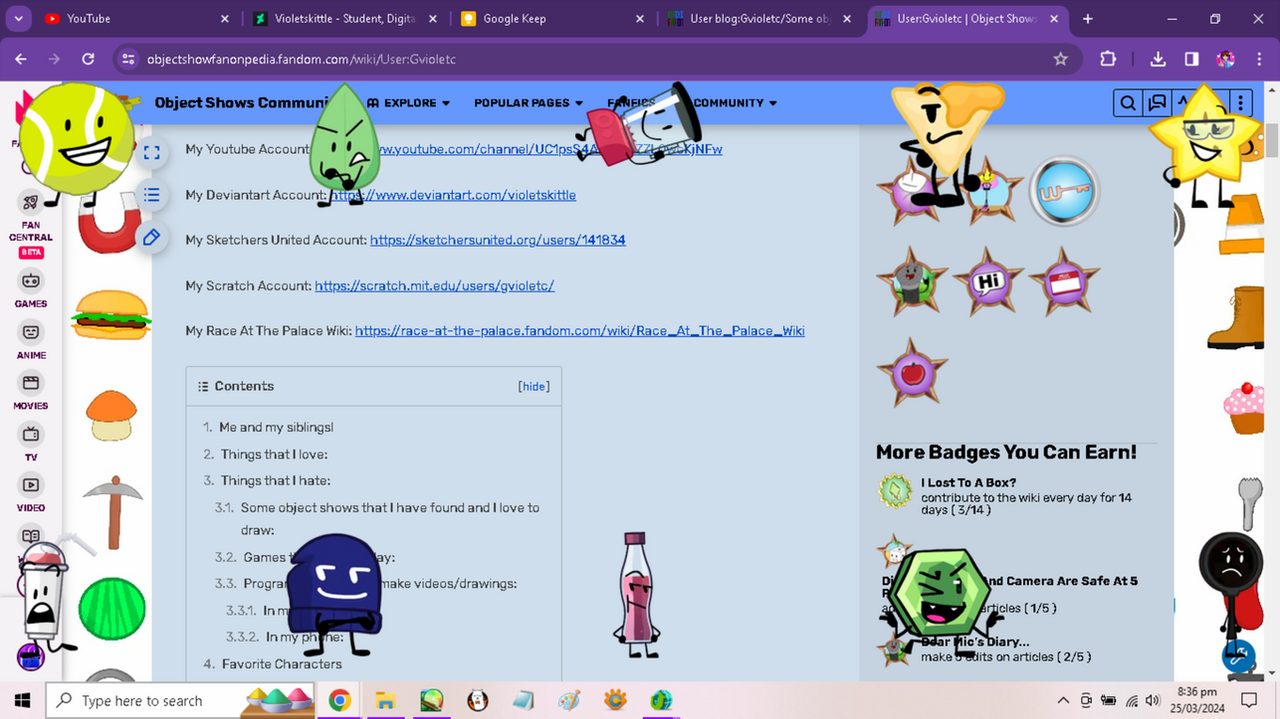The height and width of the screenshot is (719, 1280).
Task: Go to Object Shows Community home
Action: 243,103
